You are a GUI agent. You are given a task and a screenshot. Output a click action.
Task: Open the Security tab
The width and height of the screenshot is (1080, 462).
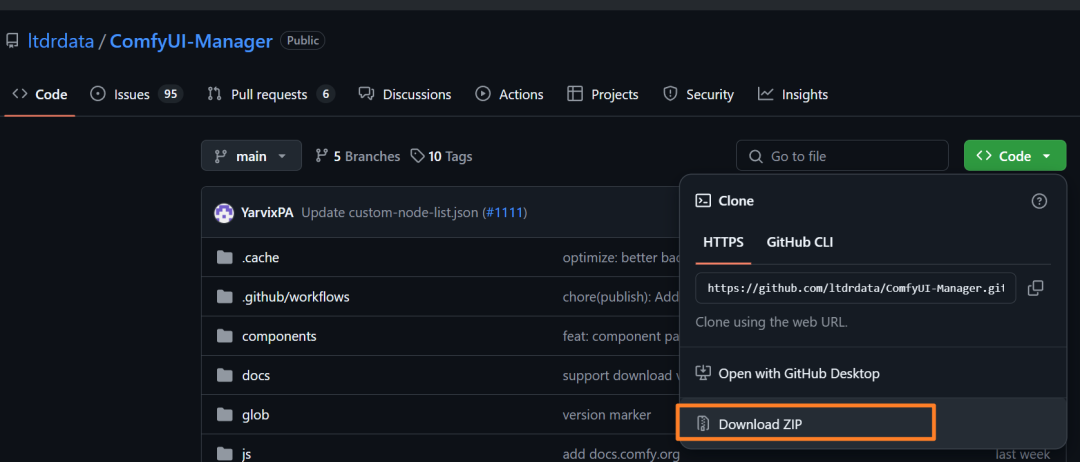[698, 94]
